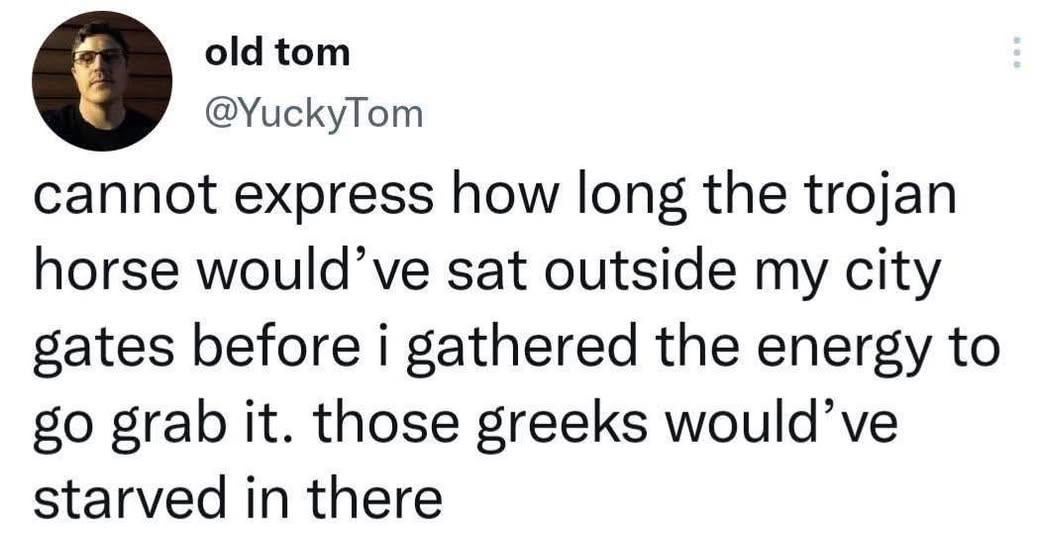The width and height of the screenshot is (1043, 540).
Task: Click old tom's profile picture
Action: (101, 82)
